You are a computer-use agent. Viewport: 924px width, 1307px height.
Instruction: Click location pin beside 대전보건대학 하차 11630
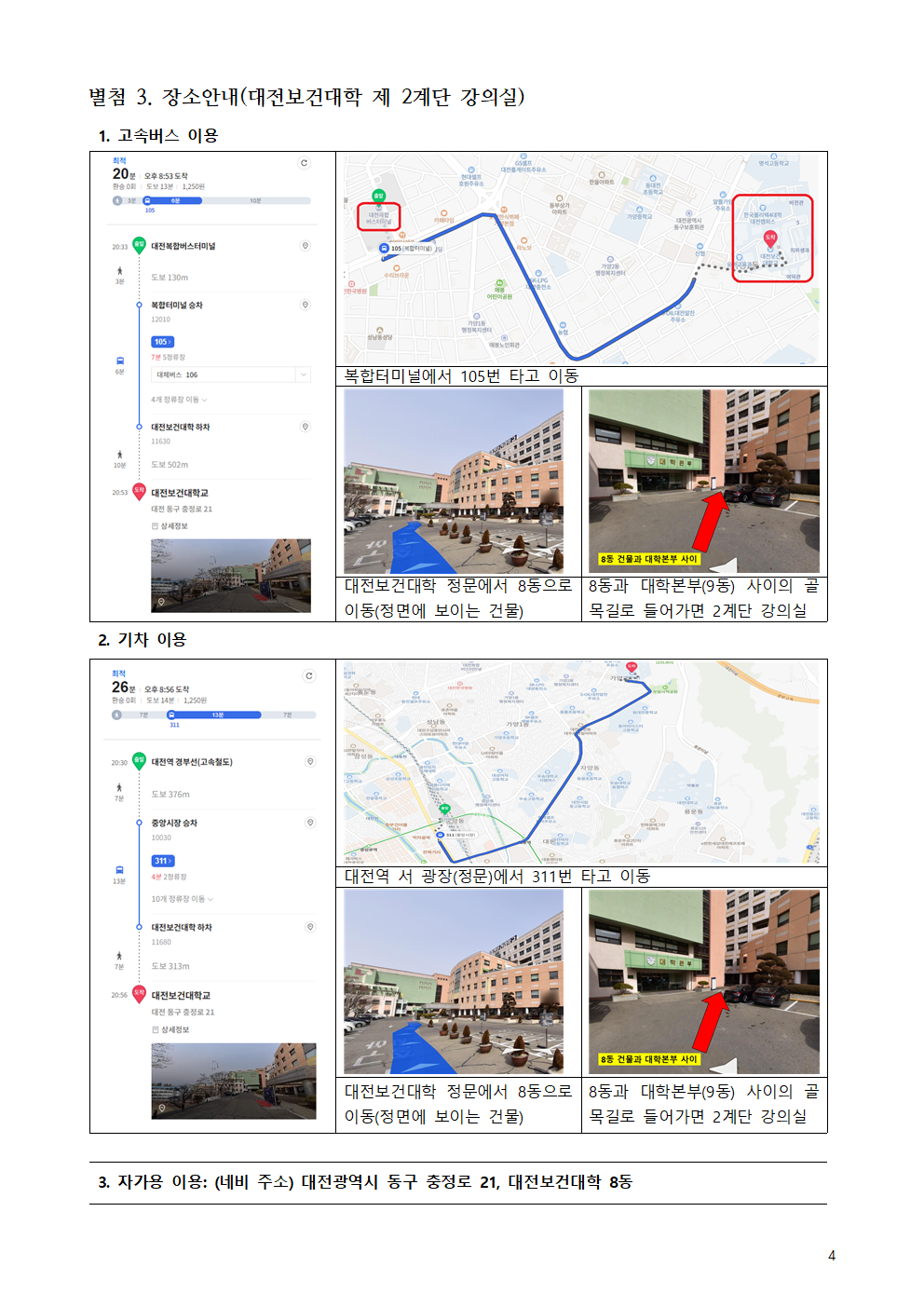tap(305, 427)
